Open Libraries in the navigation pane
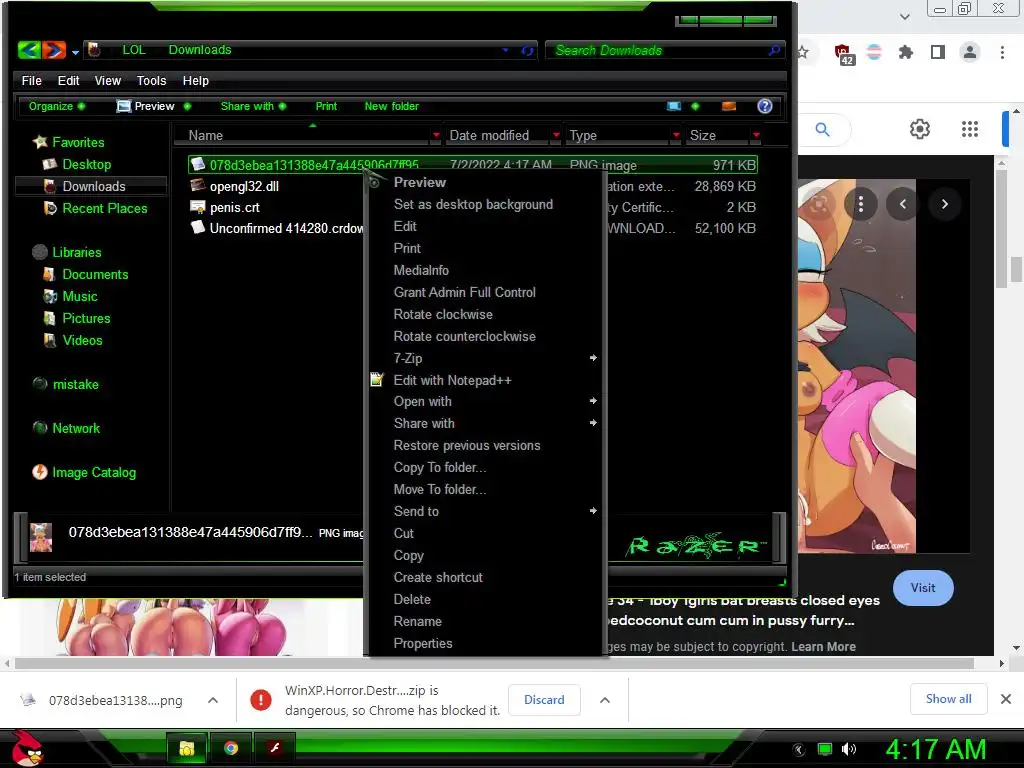The height and width of the screenshot is (768, 1024). [67, 252]
